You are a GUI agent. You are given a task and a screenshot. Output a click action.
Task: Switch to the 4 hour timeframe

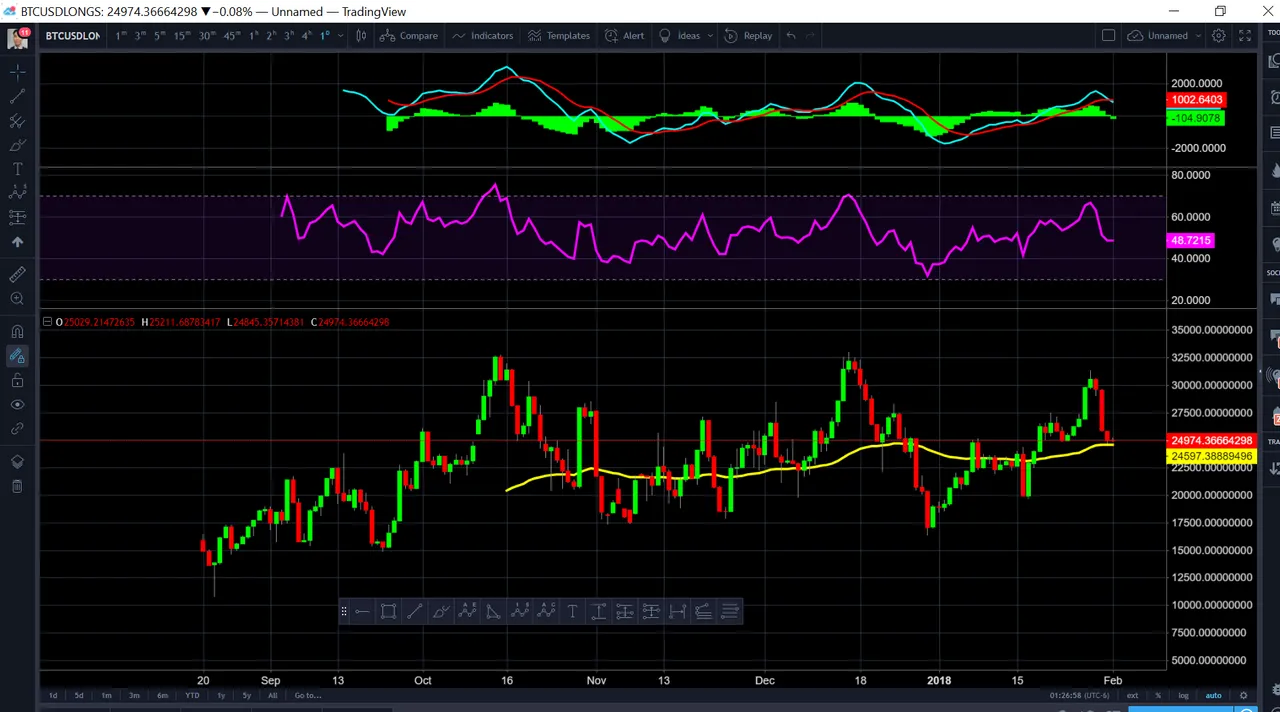tap(307, 36)
